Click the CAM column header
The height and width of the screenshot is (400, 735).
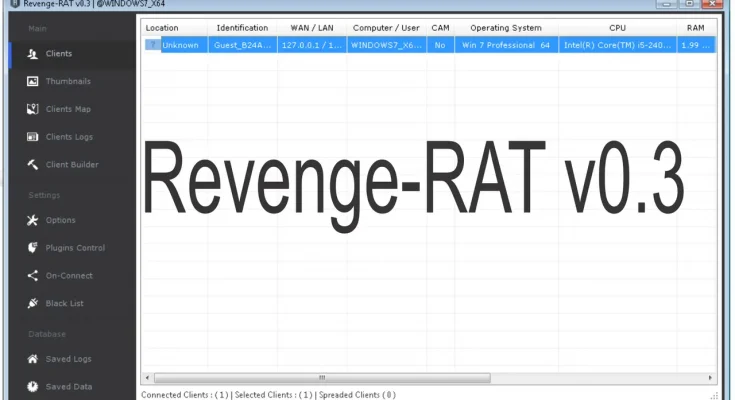(440, 28)
